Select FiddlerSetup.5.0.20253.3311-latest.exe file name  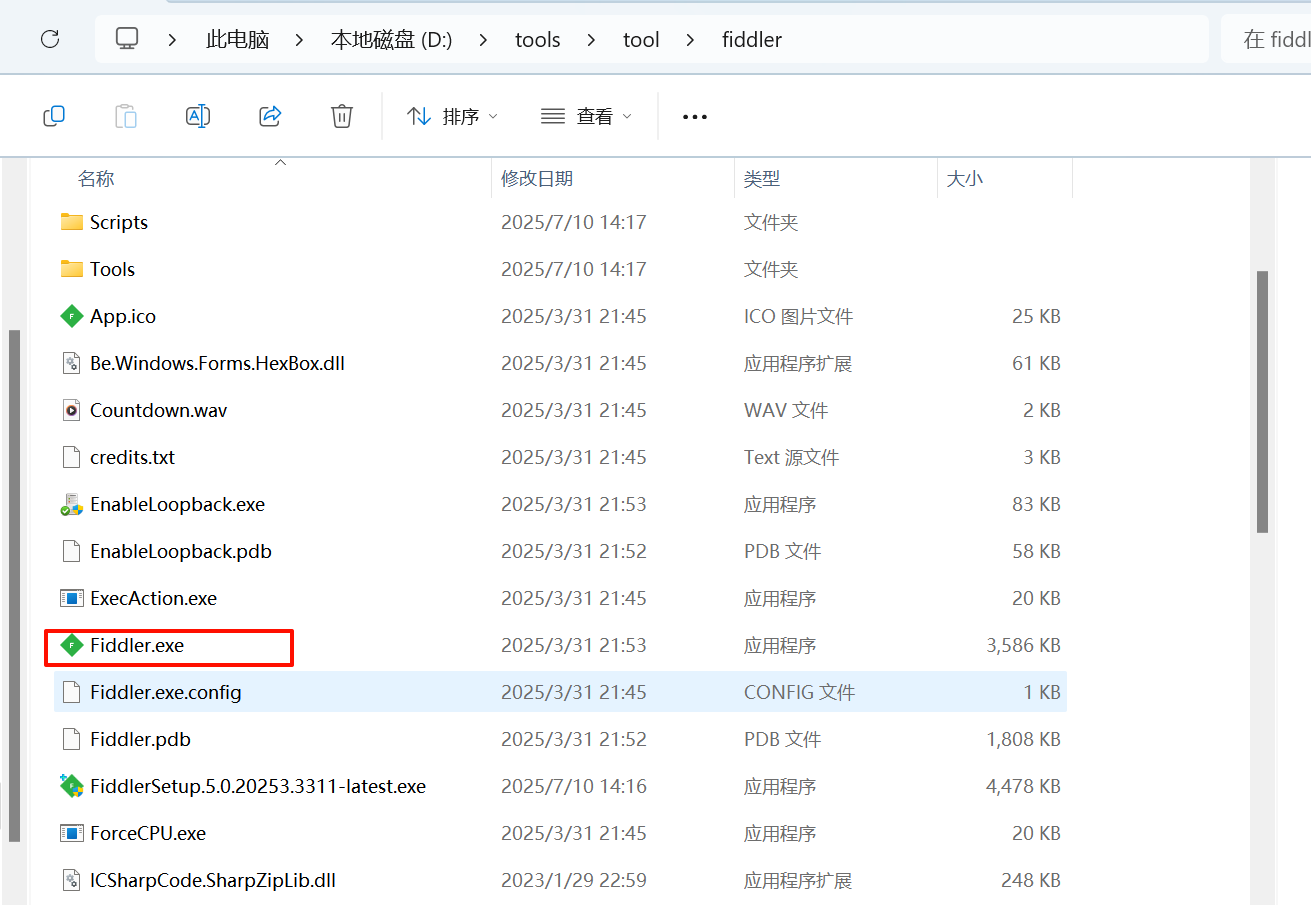pyautogui.click(x=258, y=786)
